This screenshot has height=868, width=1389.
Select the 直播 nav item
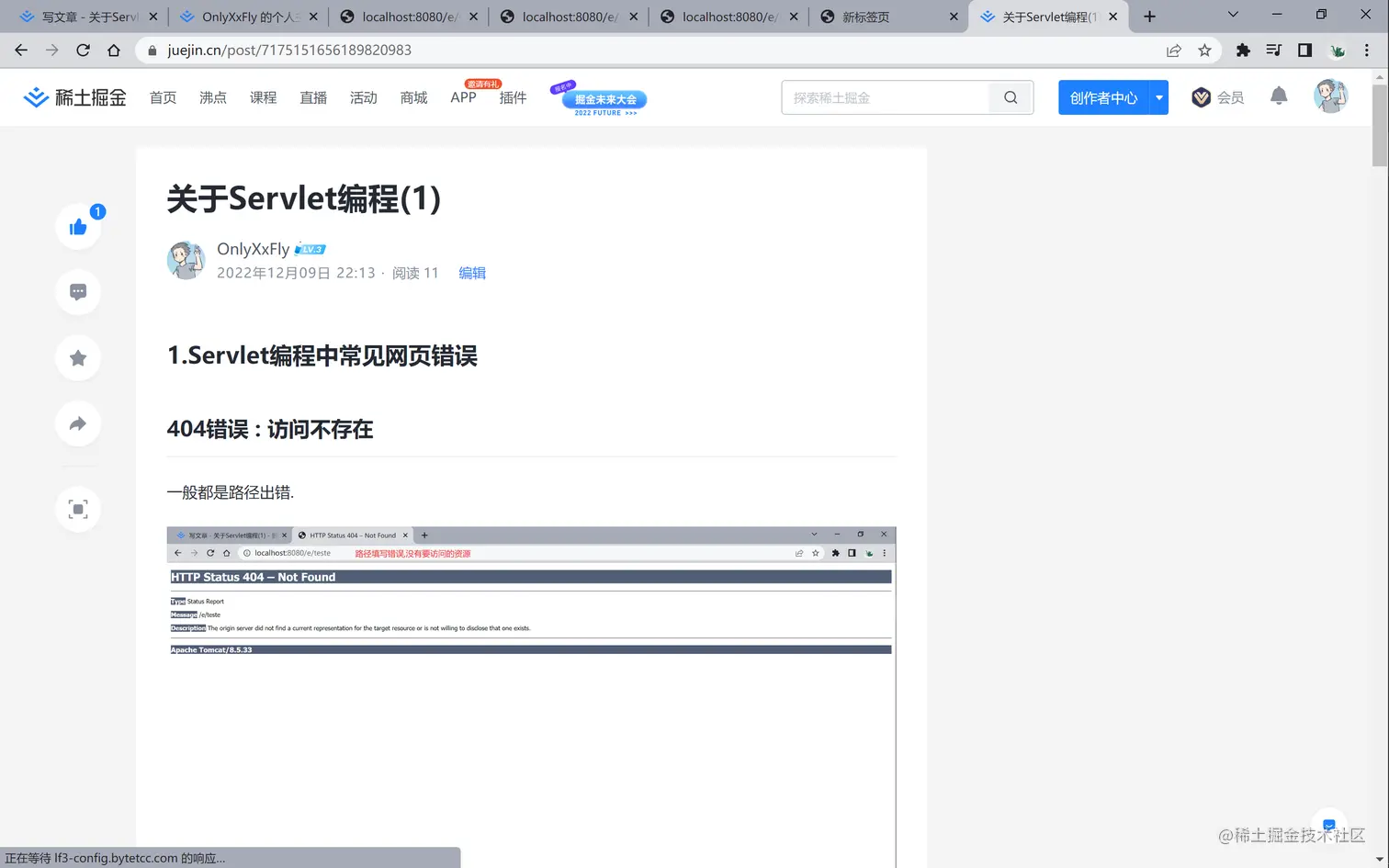(x=313, y=97)
